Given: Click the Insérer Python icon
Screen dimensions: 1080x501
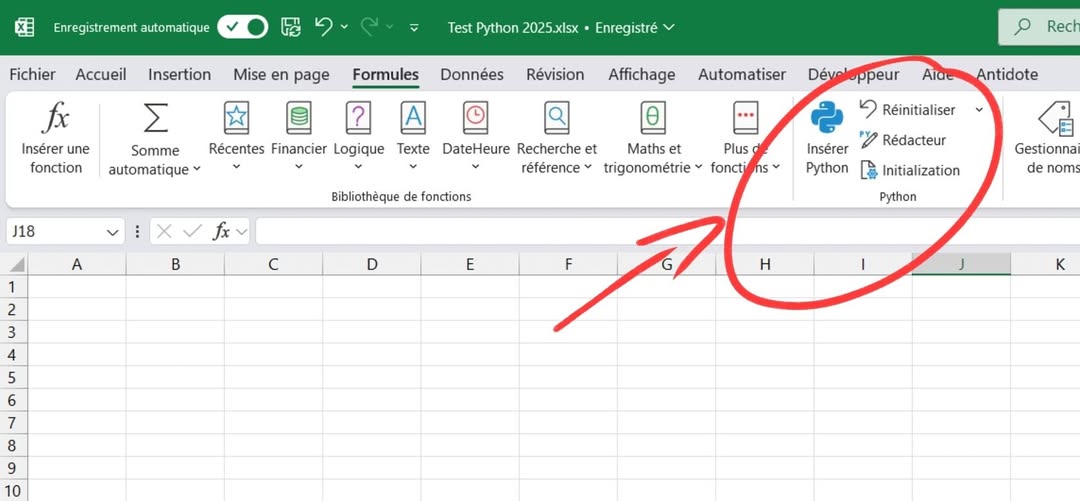Looking at the screenshot, I should pyautogui.click(x=827, y=118).
